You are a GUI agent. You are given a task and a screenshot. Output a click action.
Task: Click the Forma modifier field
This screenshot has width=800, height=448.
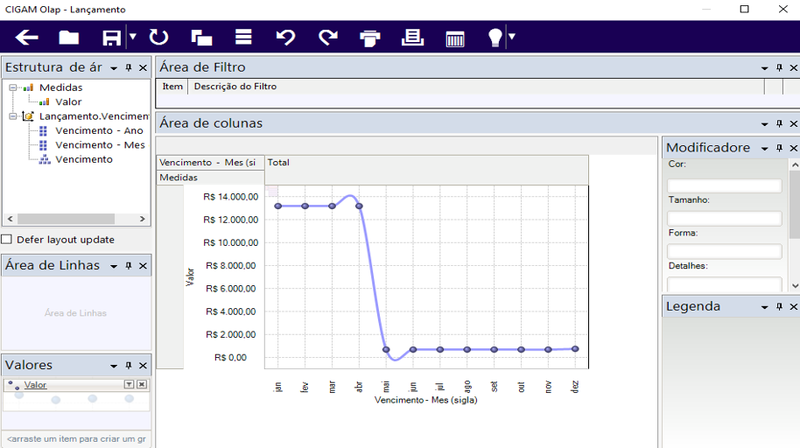724,251
